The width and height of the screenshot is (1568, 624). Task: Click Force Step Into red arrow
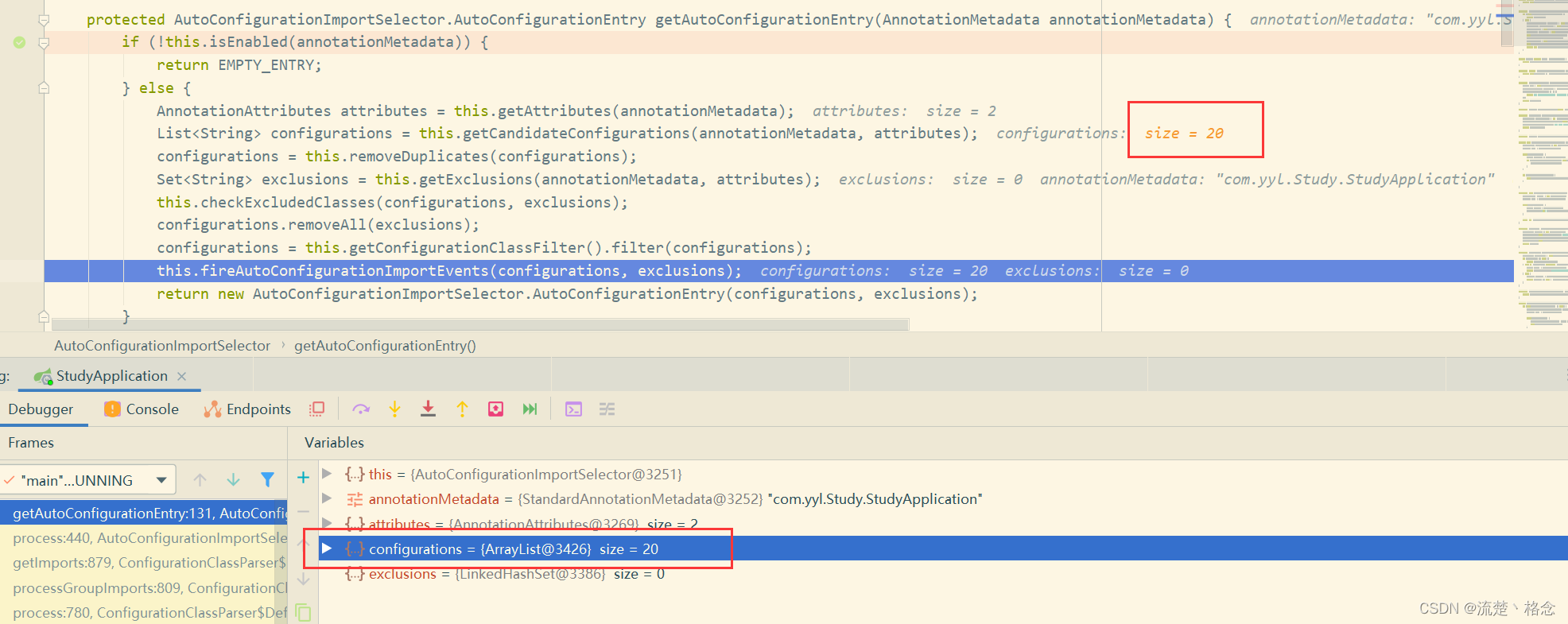click(x=428, y=409)
